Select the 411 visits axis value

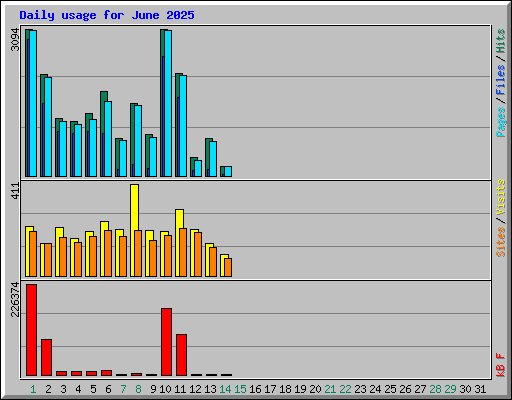[16, 191]
